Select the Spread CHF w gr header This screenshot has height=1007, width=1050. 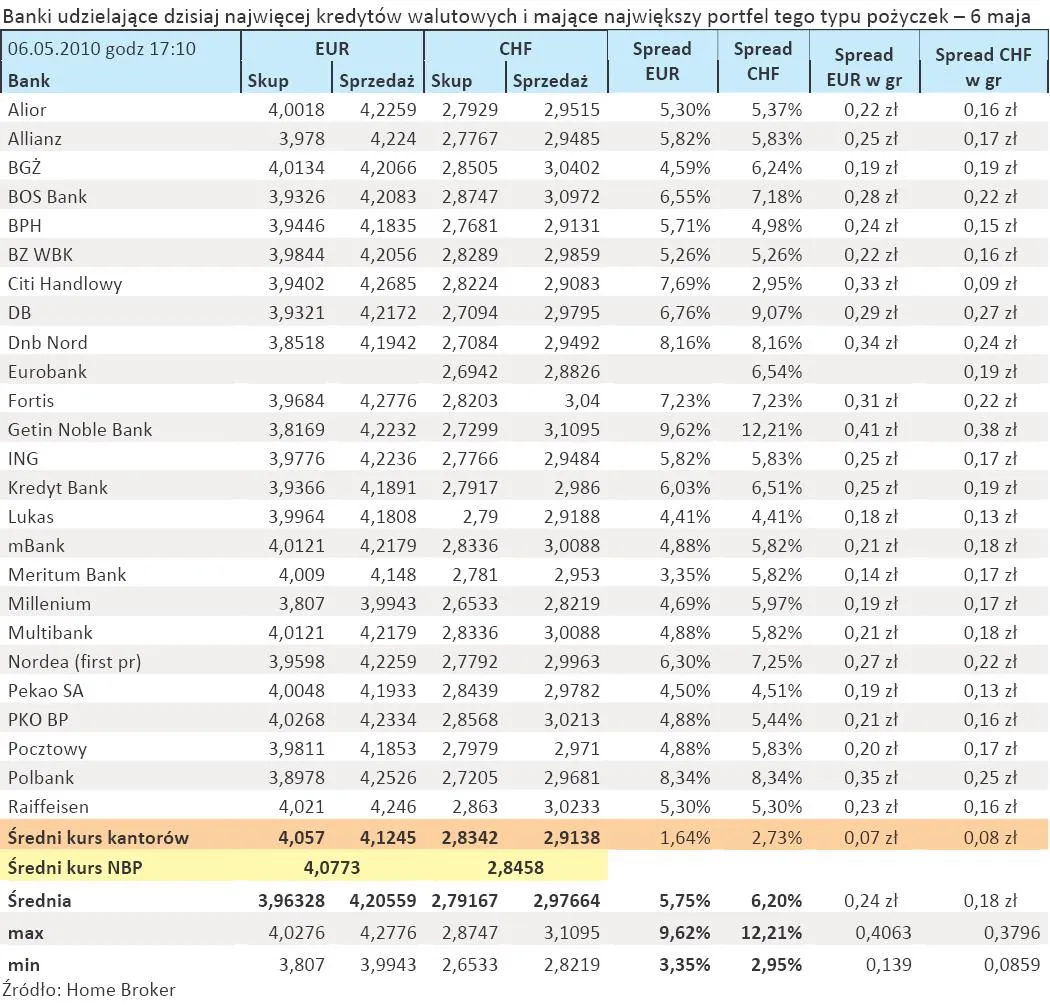coord(982,67)
